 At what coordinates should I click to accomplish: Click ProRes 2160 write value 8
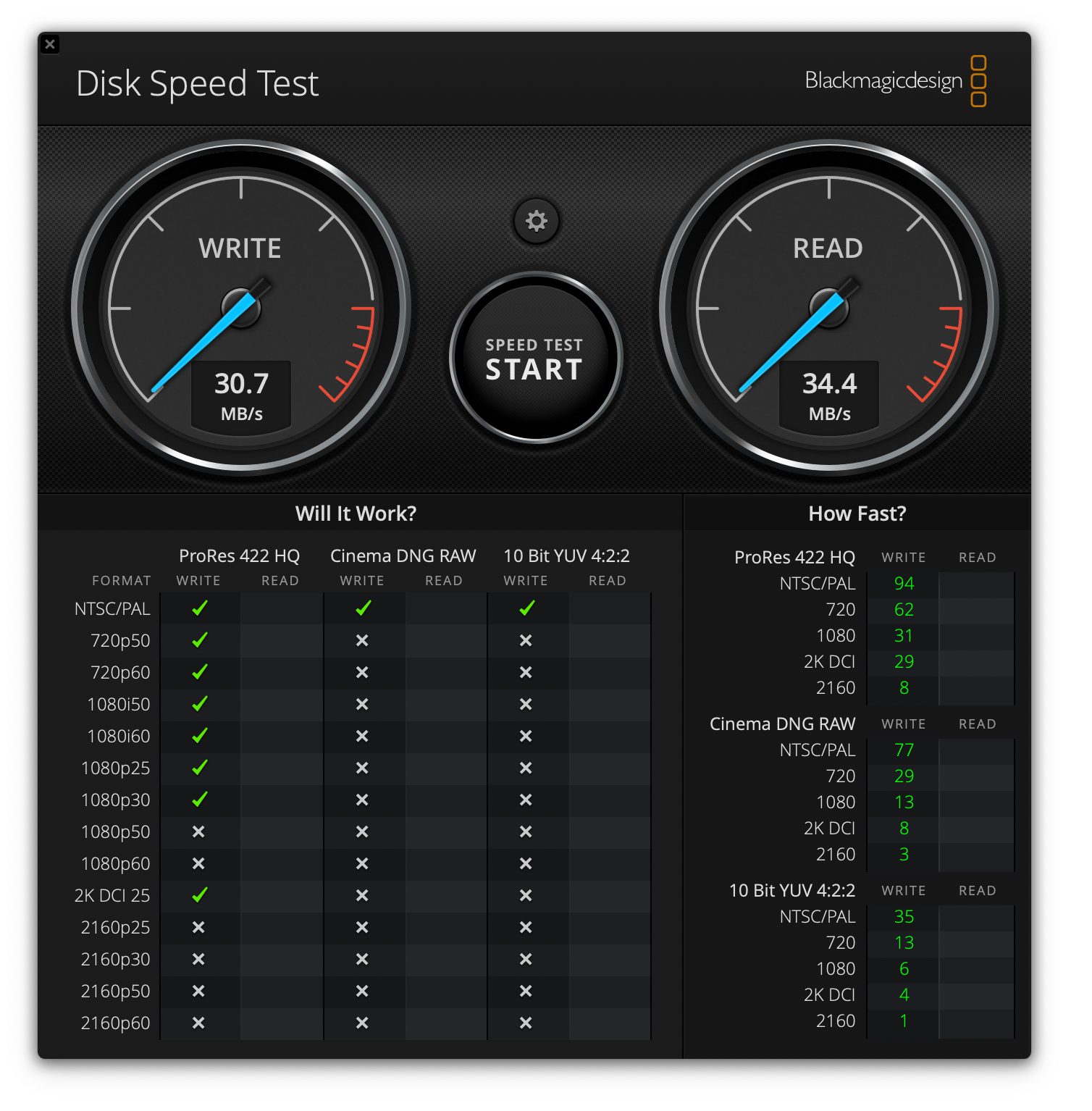[904, 687]
